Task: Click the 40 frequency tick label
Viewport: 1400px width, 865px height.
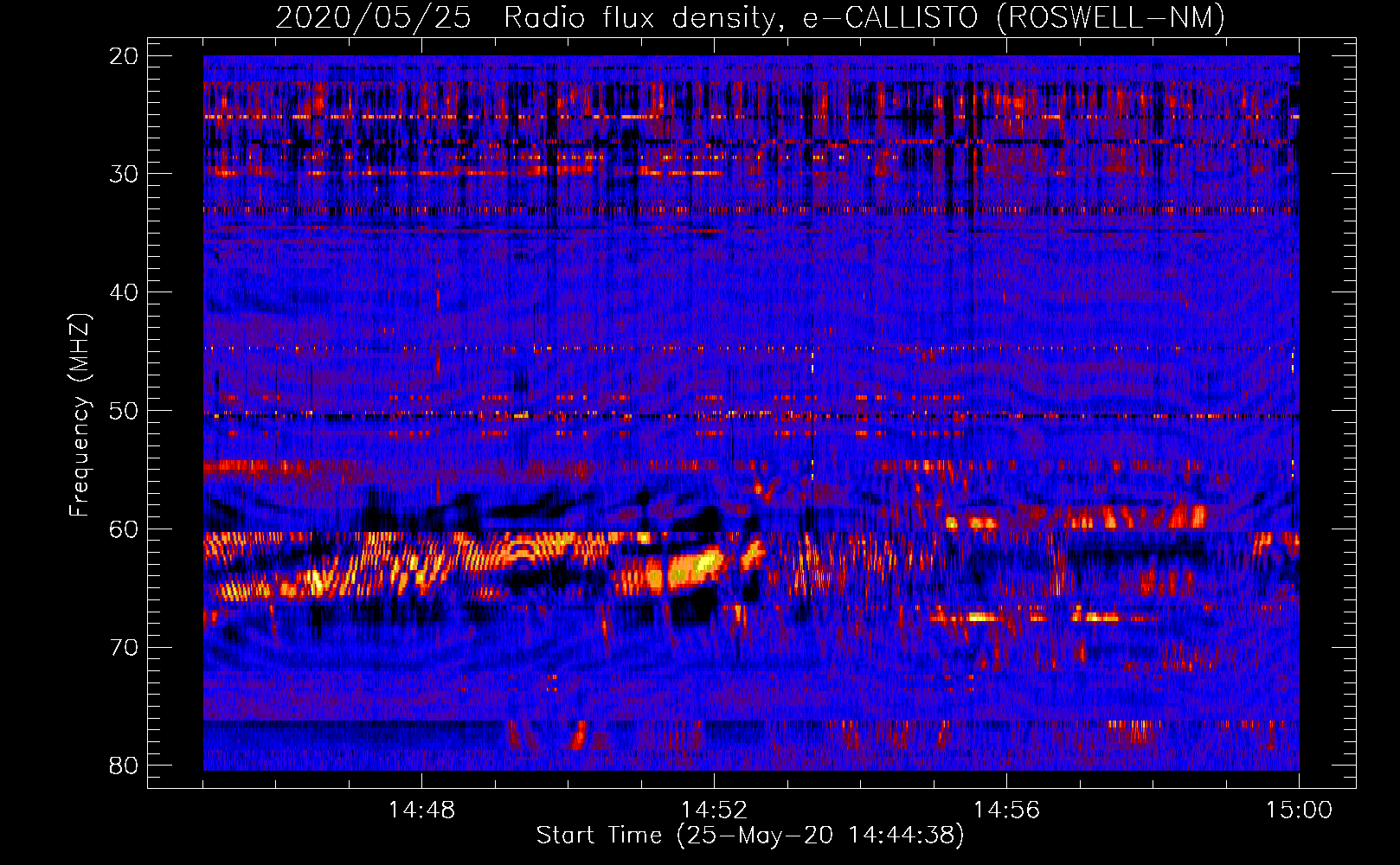Action: [x=125, y=292]
